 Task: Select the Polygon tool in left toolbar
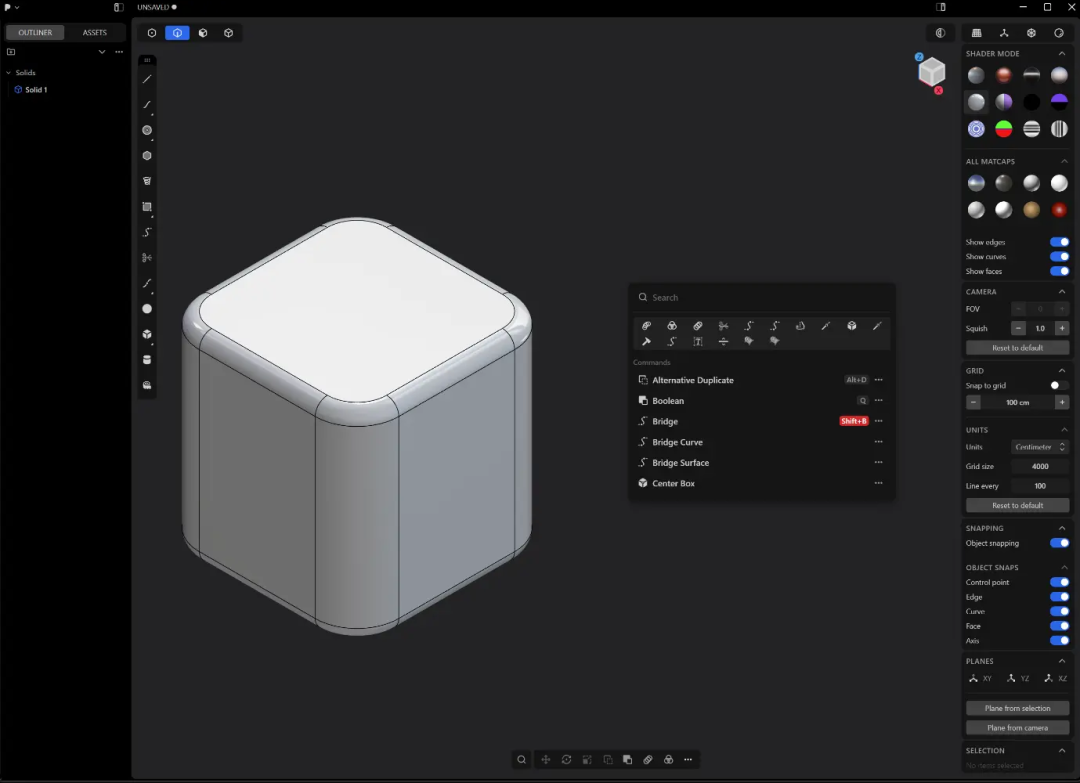point(147,155)
